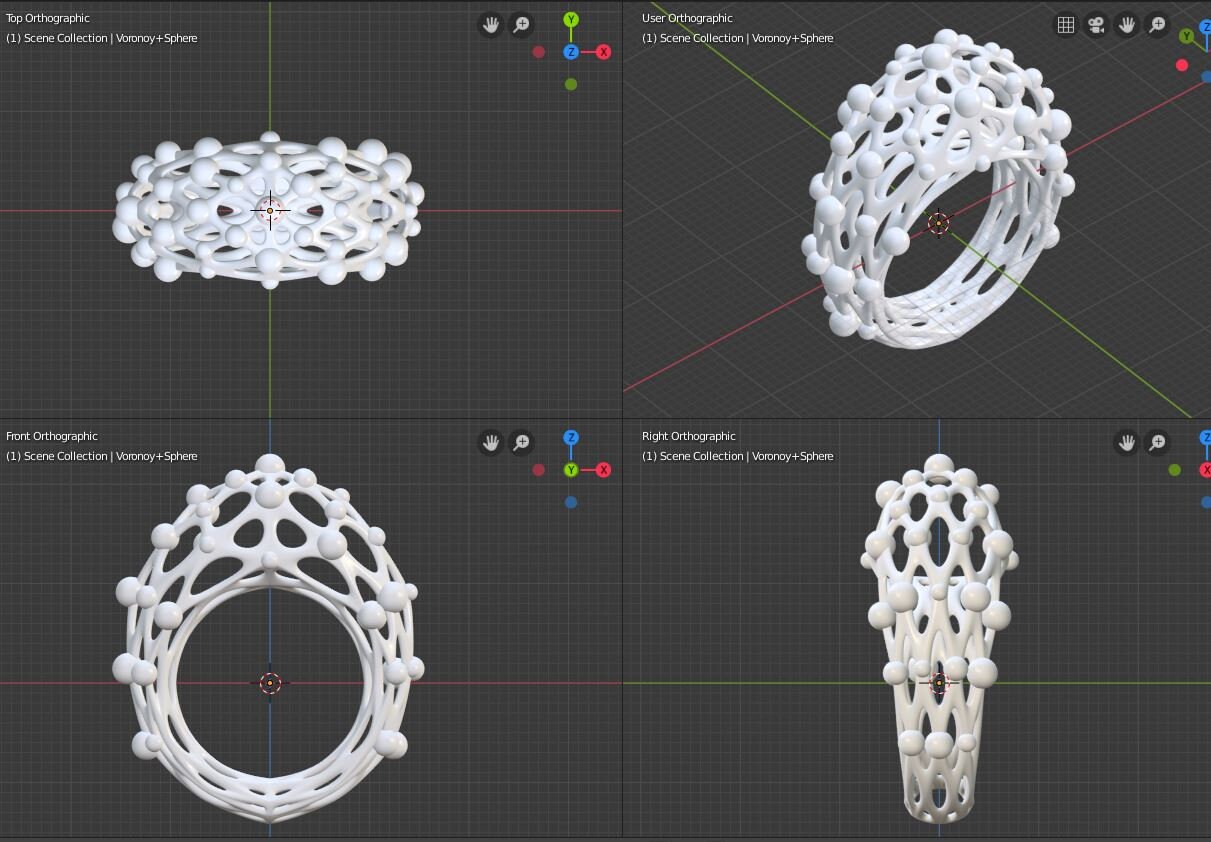Click the zoom magnifier in Front Orthographic view

click(x=521, y=442)
